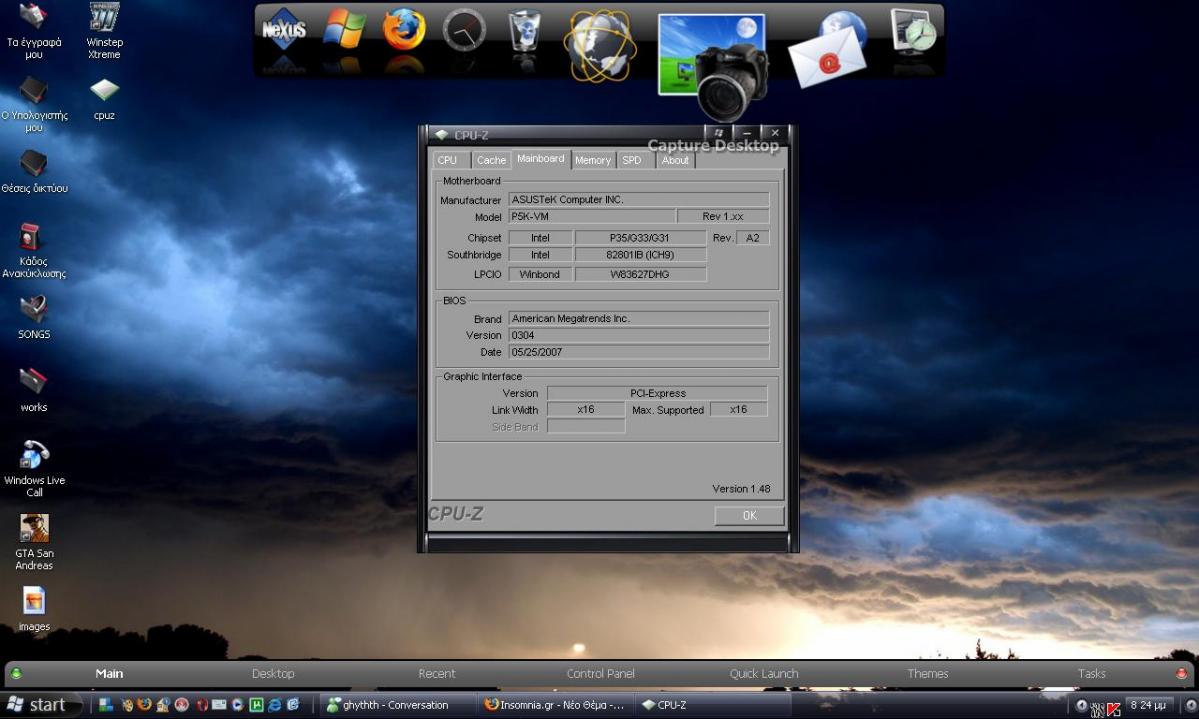The image size is (1199, 719).
Task: Select the Quick Launch shelf tab
Action: coord(764,673)
